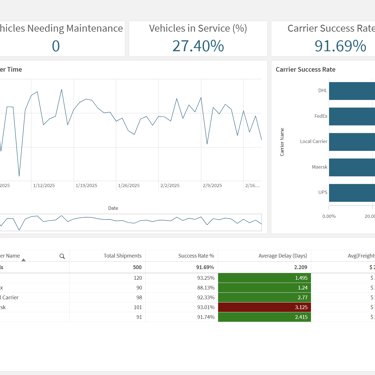Select the Carrier Success Rate 91.69% KPI
This screenshot has height=375, width=375.
click(323, 39)
